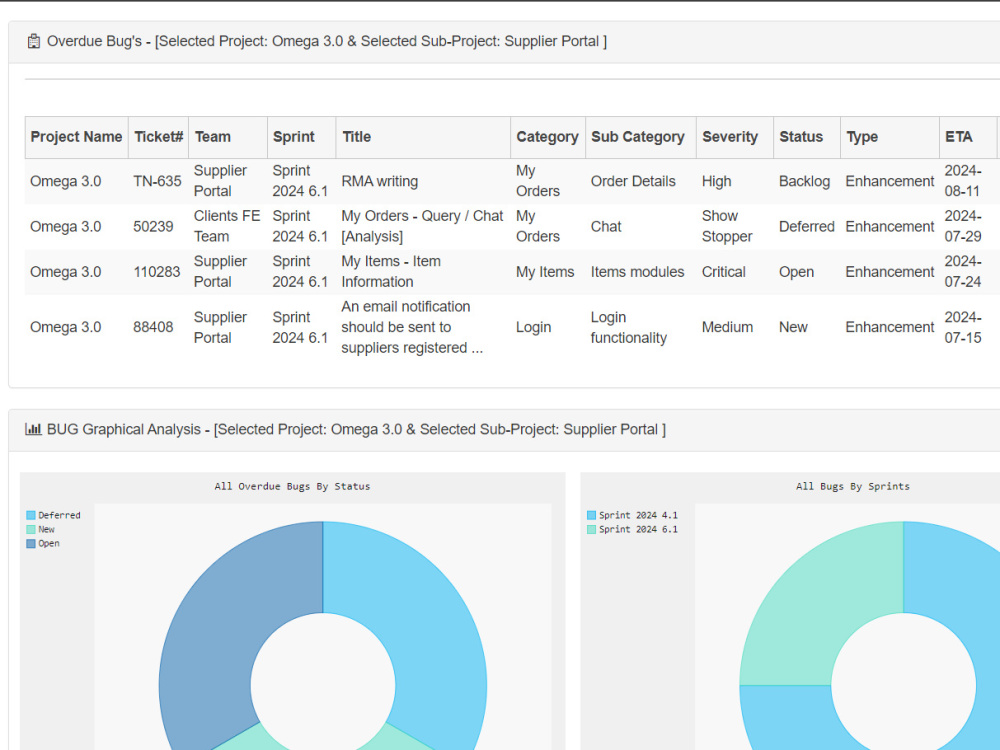The width and height of the screenshot is (1000, 750).
Task: Click the All Bugs By Sprints chart title
Action: [x=853, y=487]
